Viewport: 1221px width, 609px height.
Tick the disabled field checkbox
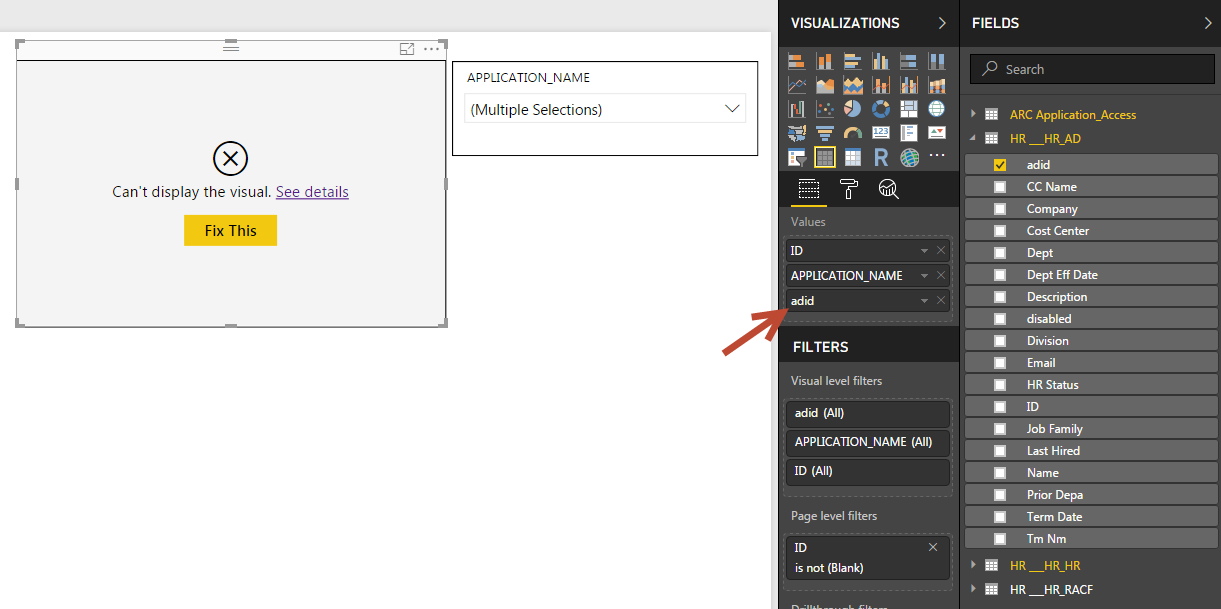click(1000, 319)
